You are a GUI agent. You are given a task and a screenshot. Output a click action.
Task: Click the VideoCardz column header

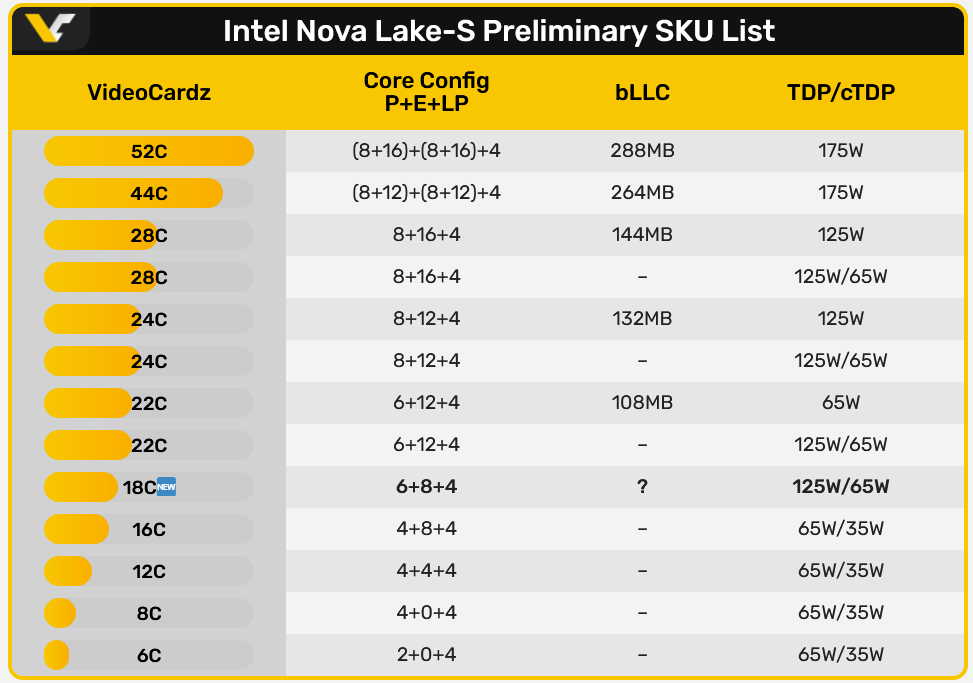[x=149, y=92]
